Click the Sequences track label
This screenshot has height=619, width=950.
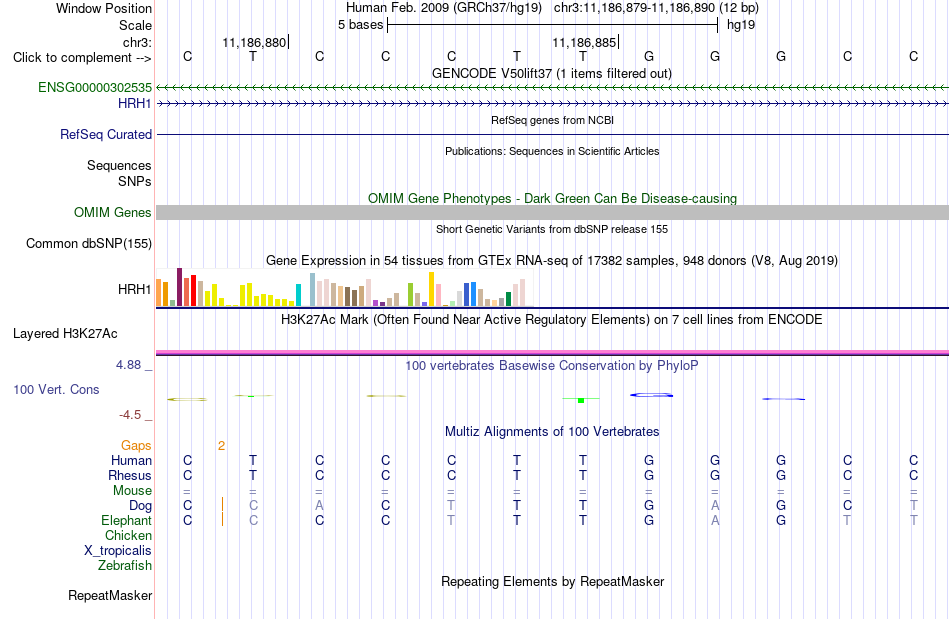pyautogui.click(x=119, y=165)
